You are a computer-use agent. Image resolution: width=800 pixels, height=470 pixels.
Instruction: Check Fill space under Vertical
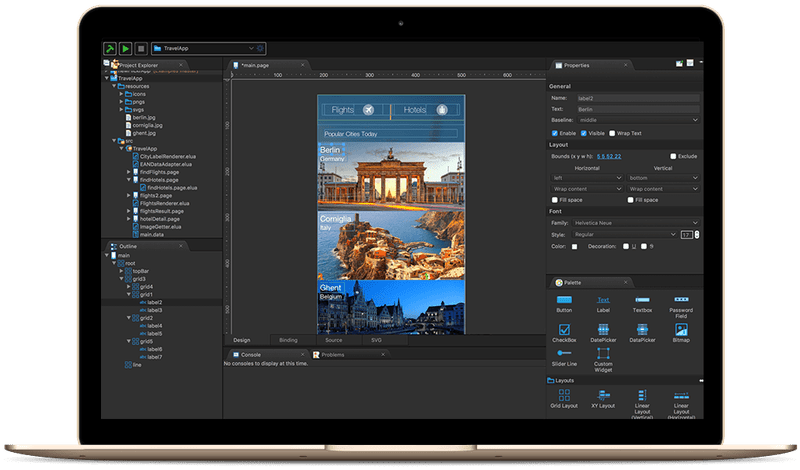(x=631, y=200)
